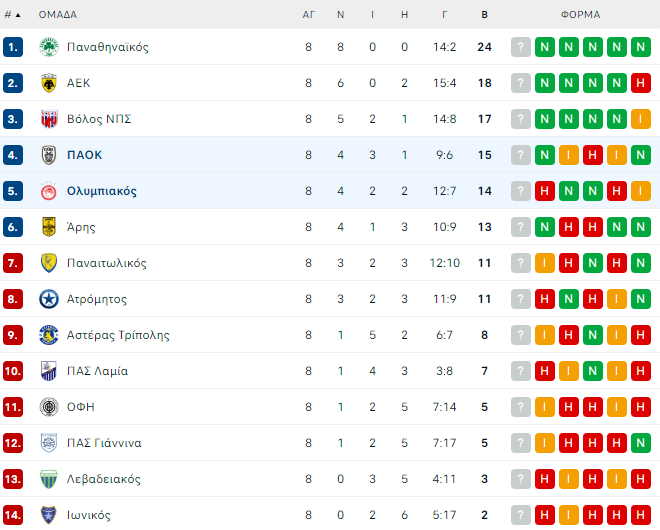Click the Παναθηναϊκός club crest icon
The width and height of the screenshot is (660, 530).
coord(48,47)
